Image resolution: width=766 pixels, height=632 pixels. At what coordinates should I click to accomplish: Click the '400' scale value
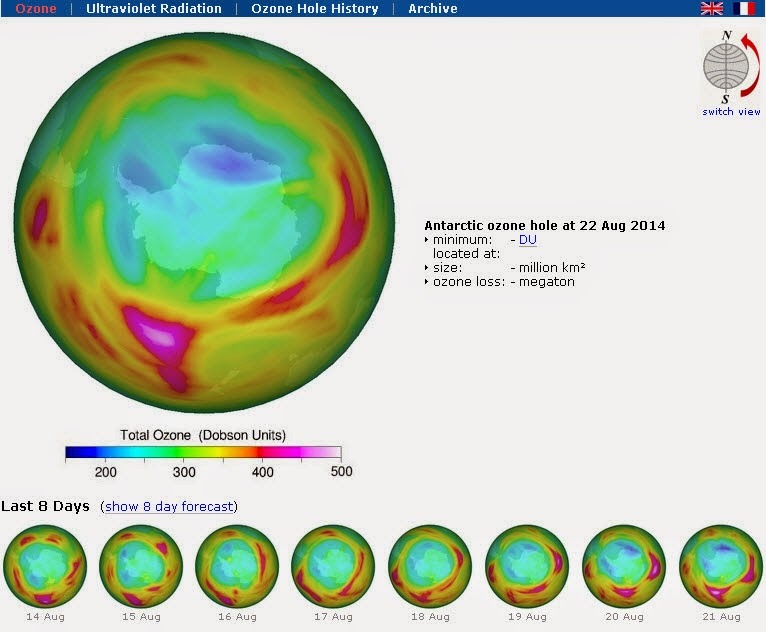pos(262,472)
